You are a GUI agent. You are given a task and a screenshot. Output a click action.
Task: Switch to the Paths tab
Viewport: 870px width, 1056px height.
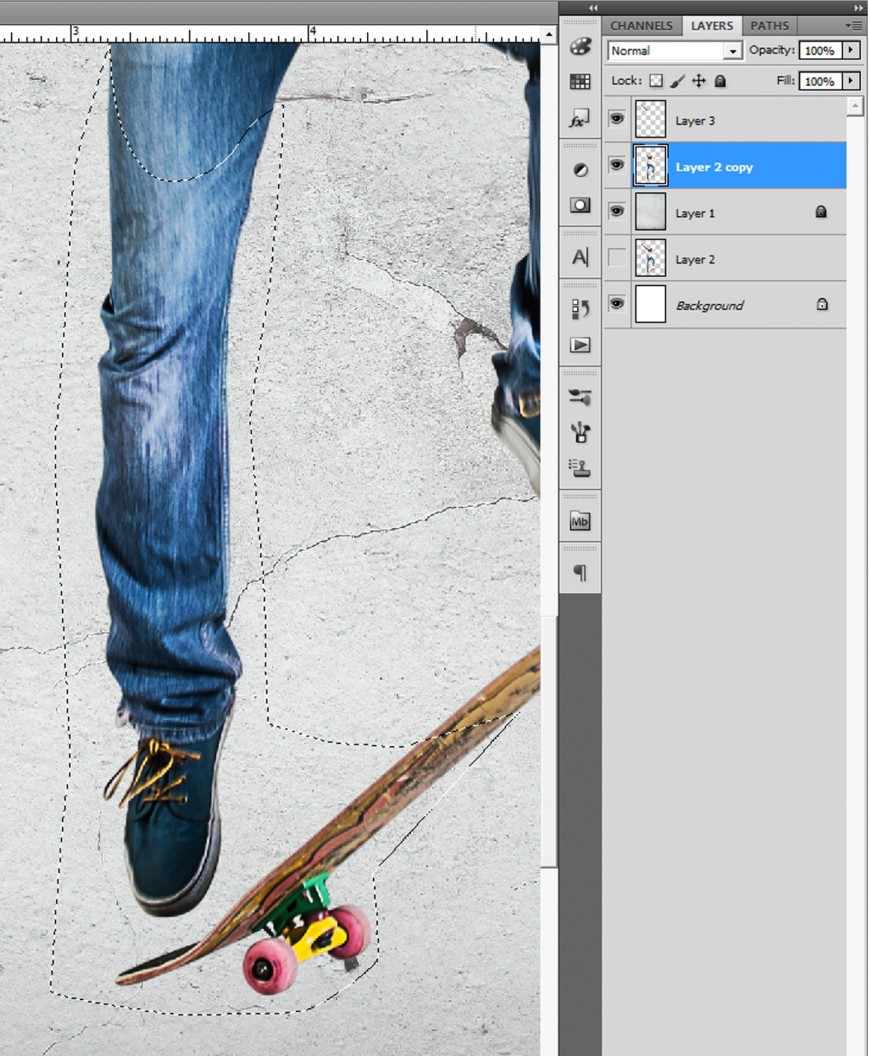pyautogui.click(x=769, y=26)
